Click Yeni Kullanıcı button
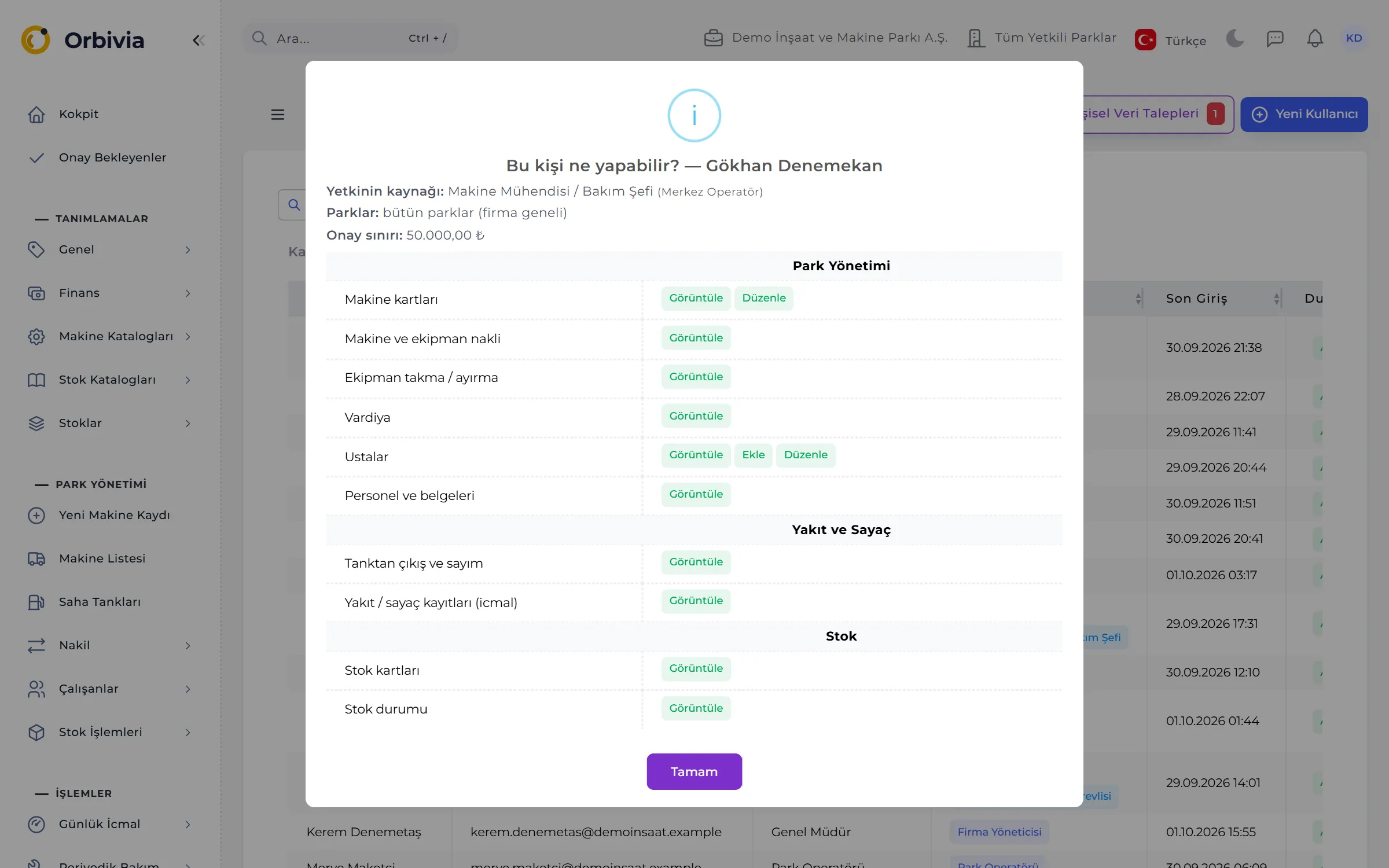The height and width of the screenshot is (868, 1389). tap(1304, 114)
